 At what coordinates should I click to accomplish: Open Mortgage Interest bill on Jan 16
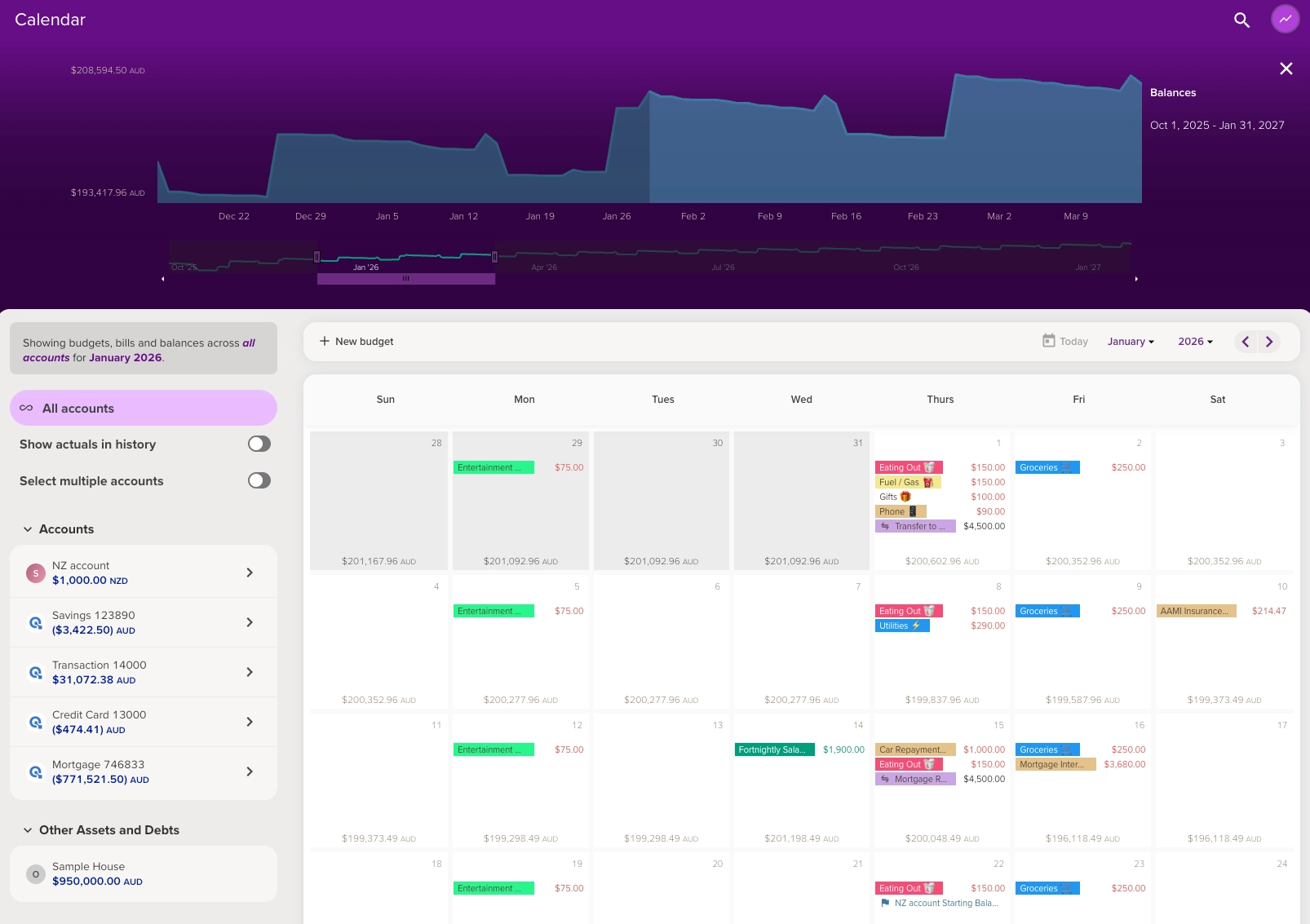click(1056, 764)
